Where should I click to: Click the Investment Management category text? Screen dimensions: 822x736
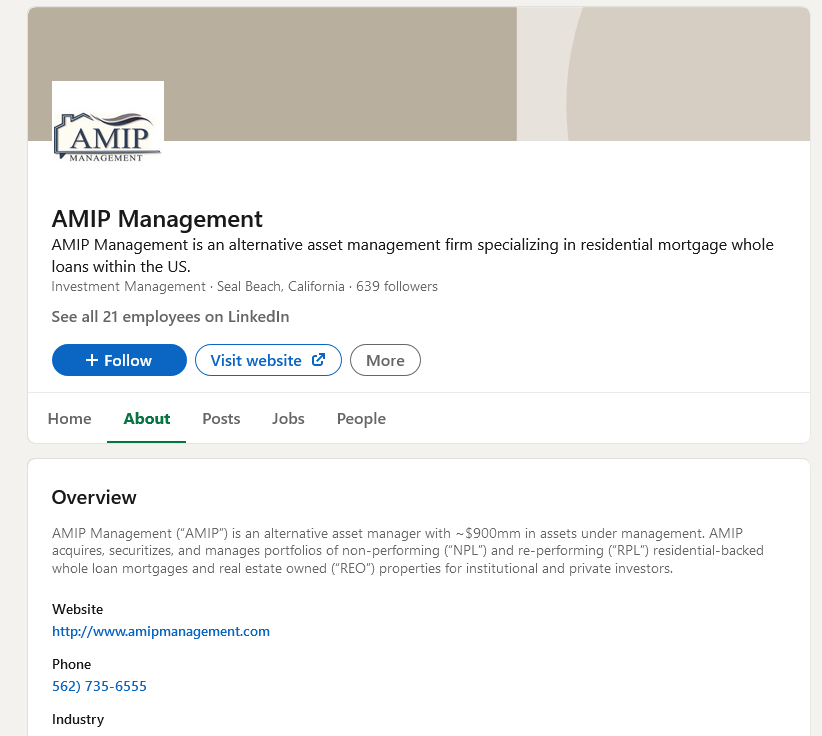(x=128, y=286)
